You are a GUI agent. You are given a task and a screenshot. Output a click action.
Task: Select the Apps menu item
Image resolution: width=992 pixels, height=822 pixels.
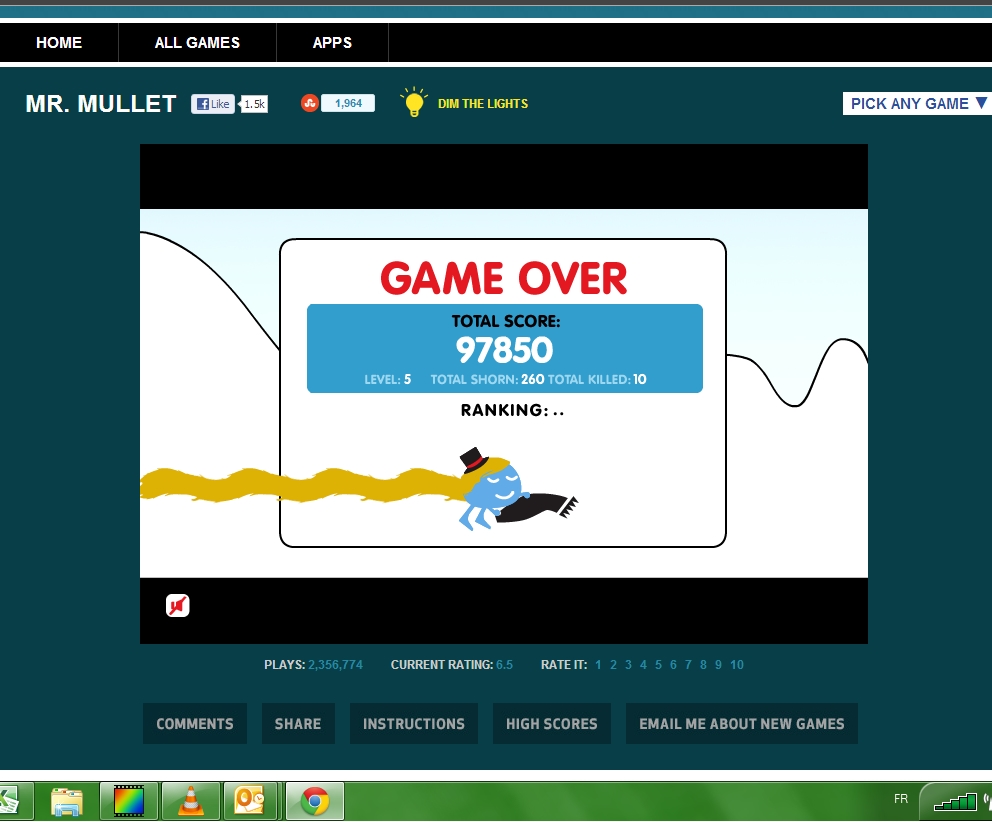332,43
